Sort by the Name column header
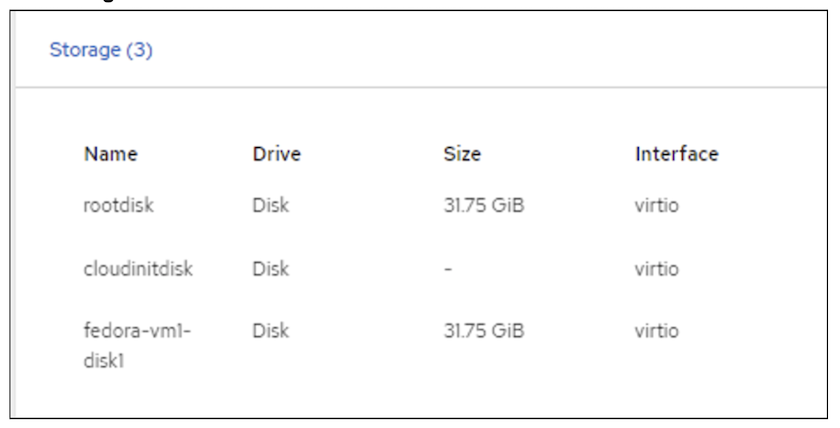840x428 pixels. click(x=110, y=154)
